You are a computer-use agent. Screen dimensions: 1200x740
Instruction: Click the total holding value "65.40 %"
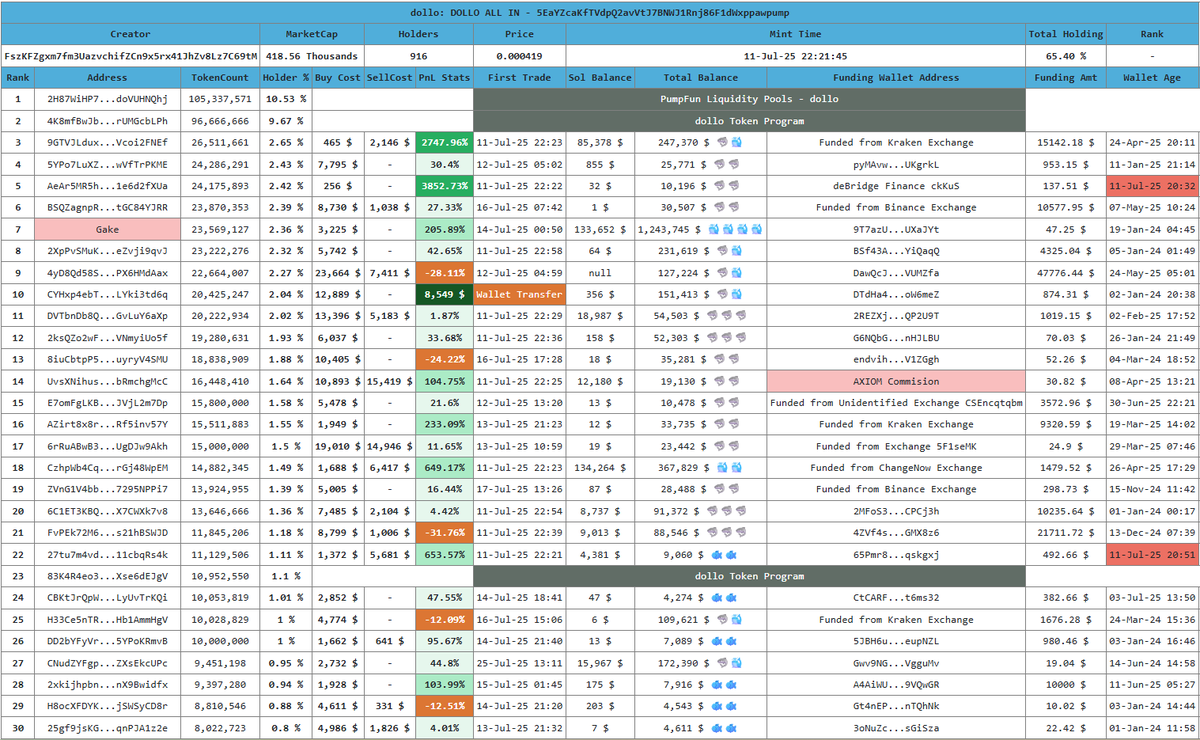(x=1066, y=56)
